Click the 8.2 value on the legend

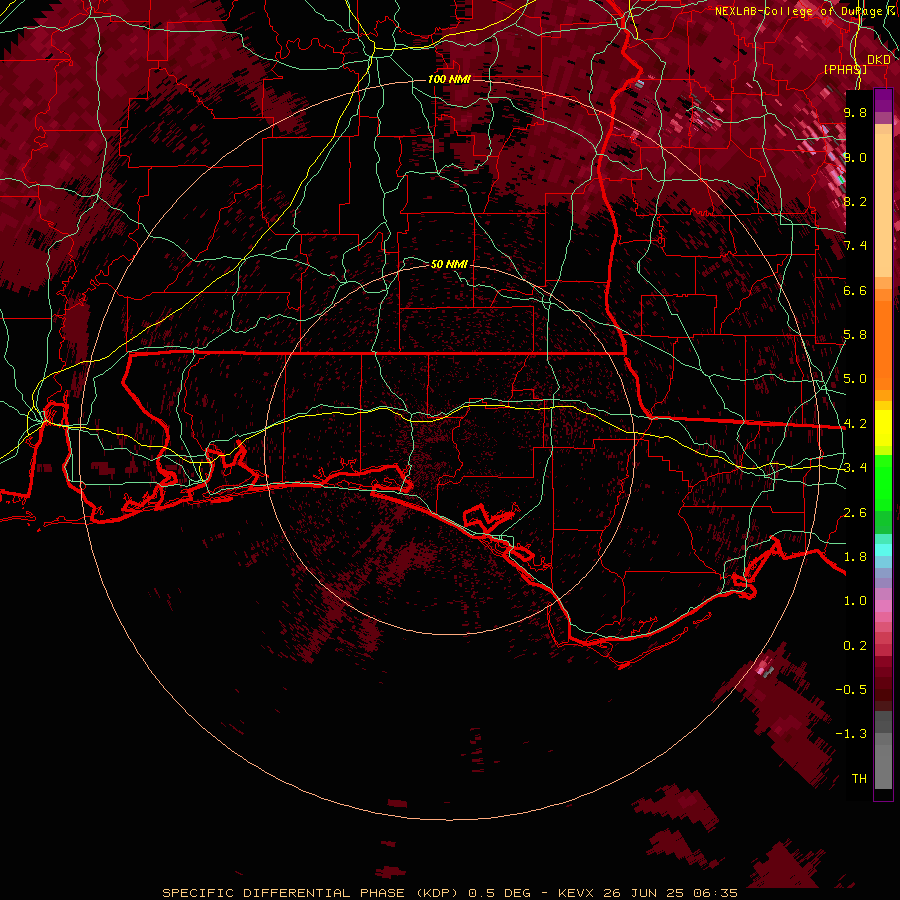(x=855, y=201)
